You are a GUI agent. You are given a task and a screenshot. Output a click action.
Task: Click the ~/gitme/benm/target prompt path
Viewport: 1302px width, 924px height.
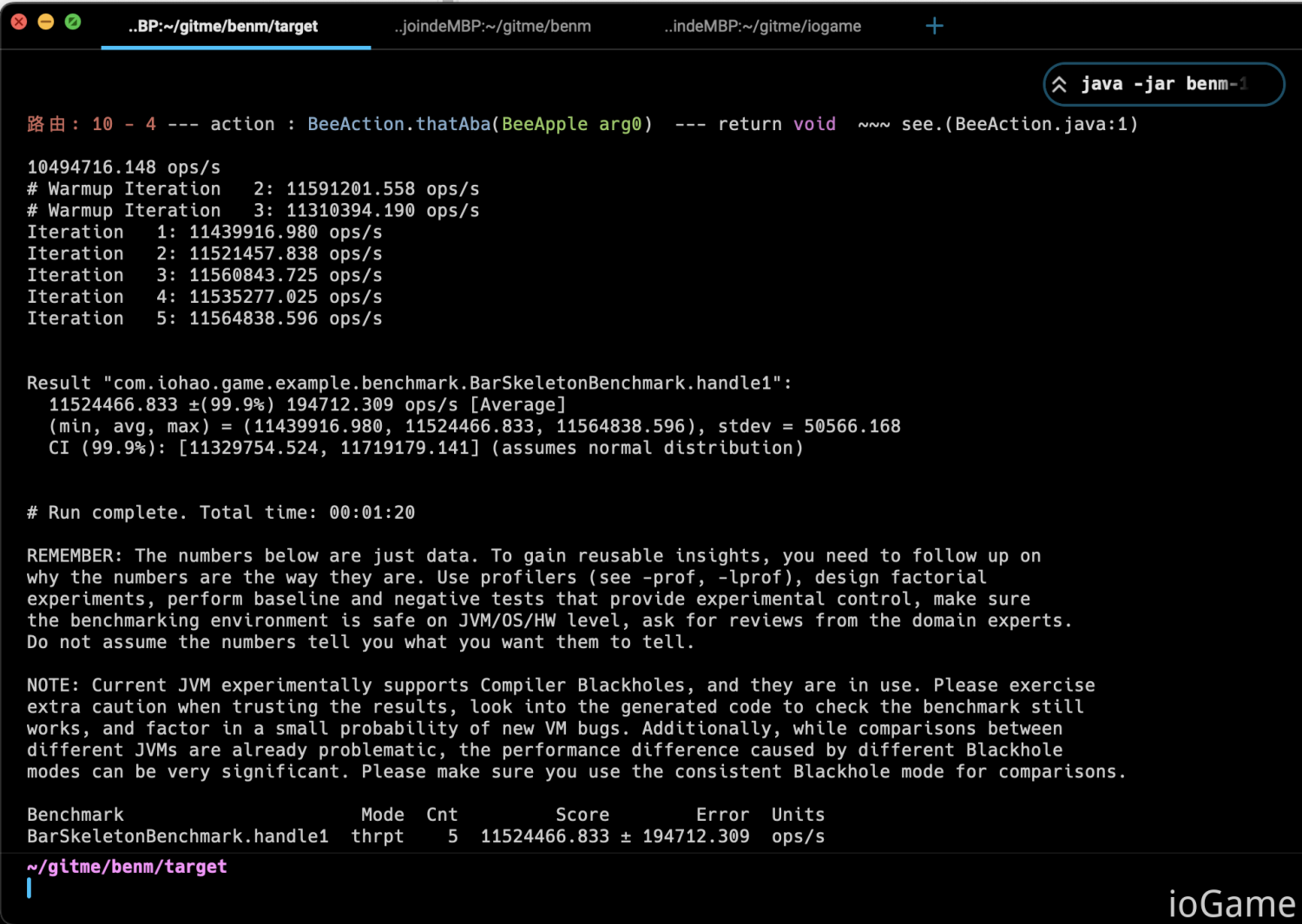(x=127, y=867)
